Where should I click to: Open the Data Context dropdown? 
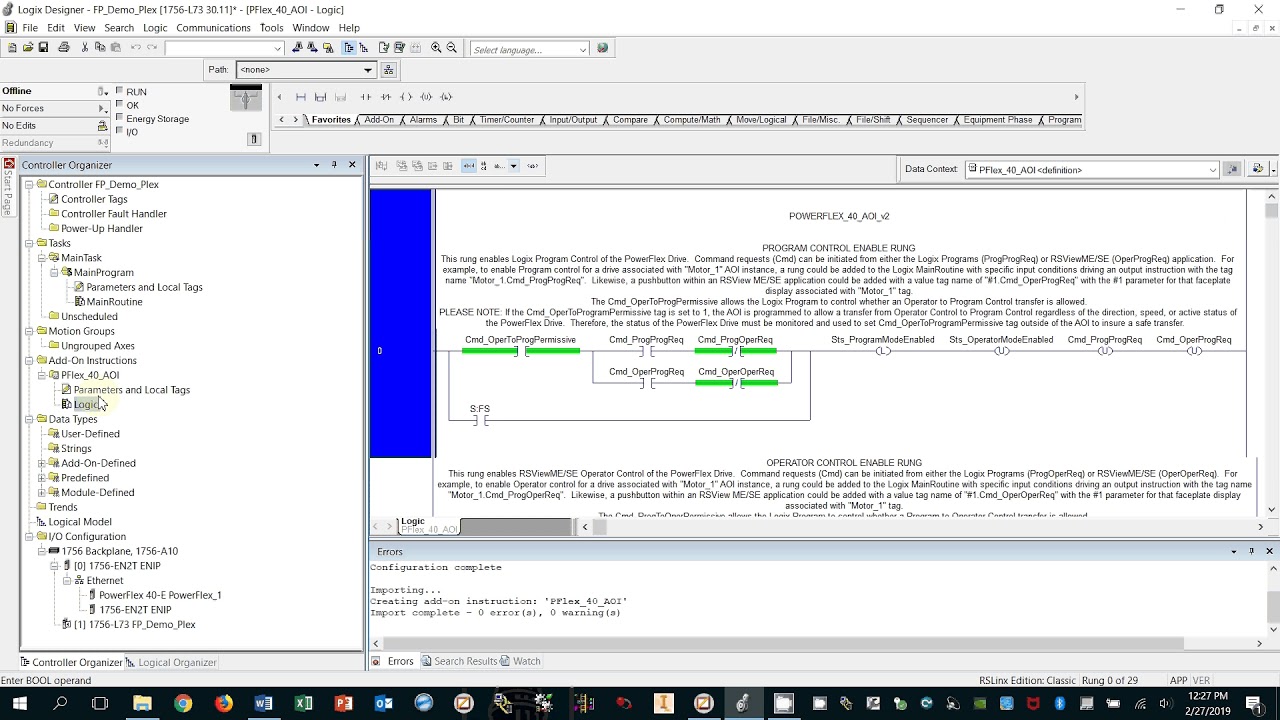pos(1212,170)
